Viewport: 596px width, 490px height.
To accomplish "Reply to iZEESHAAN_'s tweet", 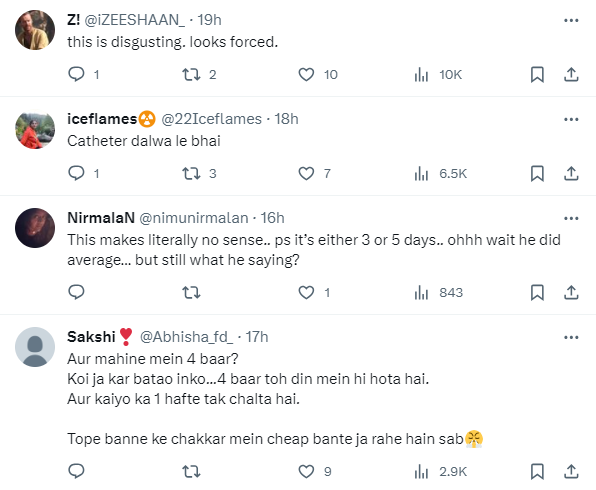I will click(76, 74).
